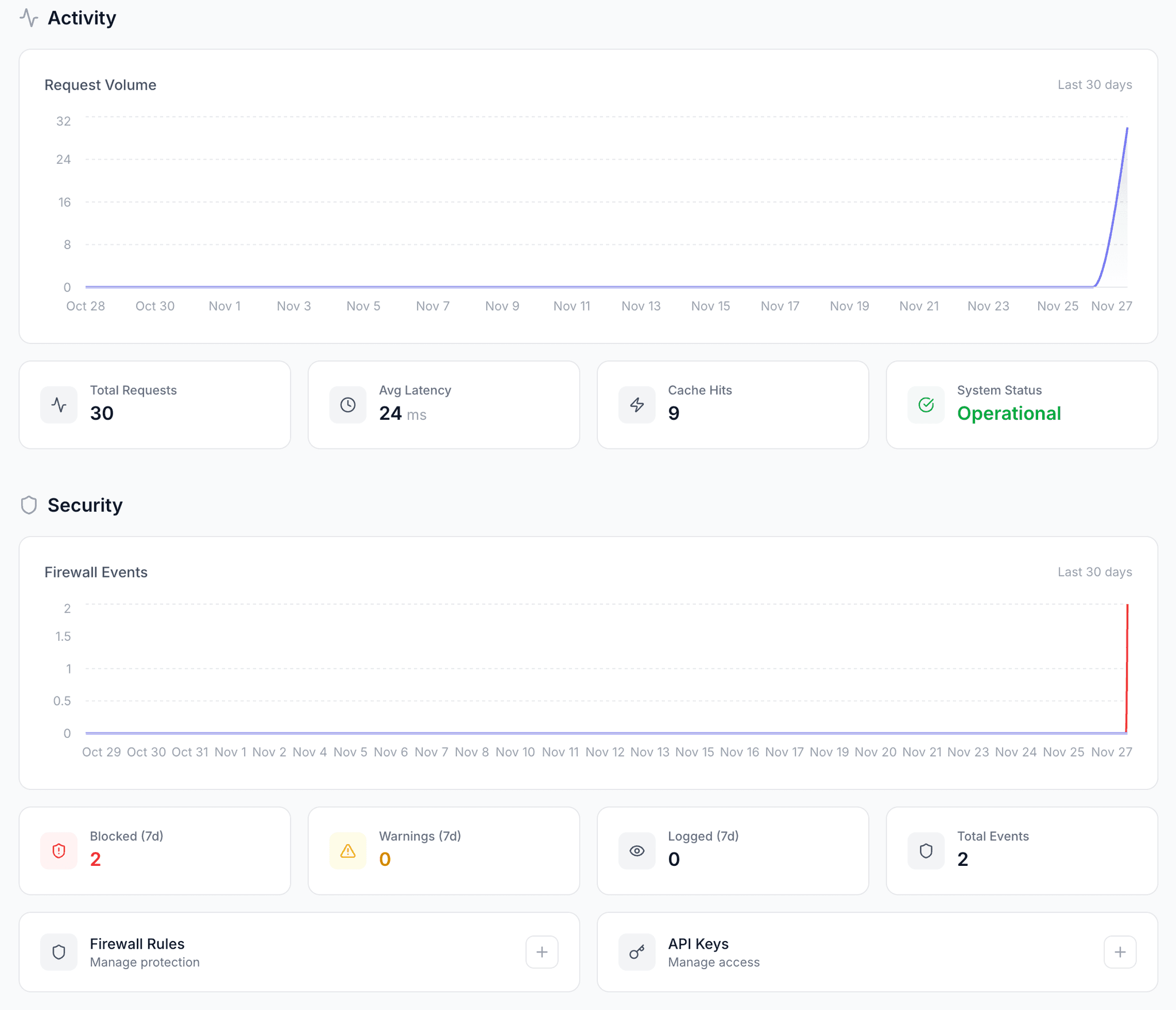Click the System Status checkmark icon

[x=926, y=405]
